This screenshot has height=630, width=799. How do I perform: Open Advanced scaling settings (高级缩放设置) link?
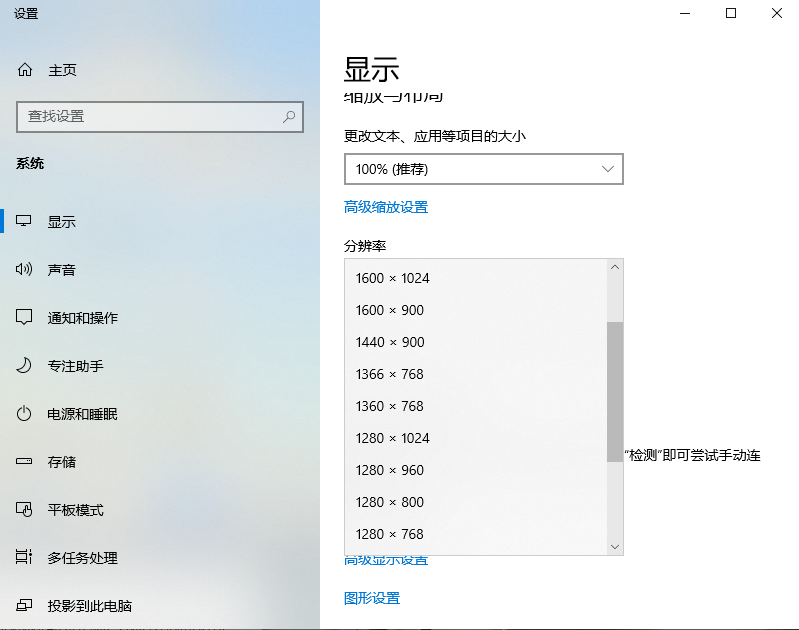(386, 207)
